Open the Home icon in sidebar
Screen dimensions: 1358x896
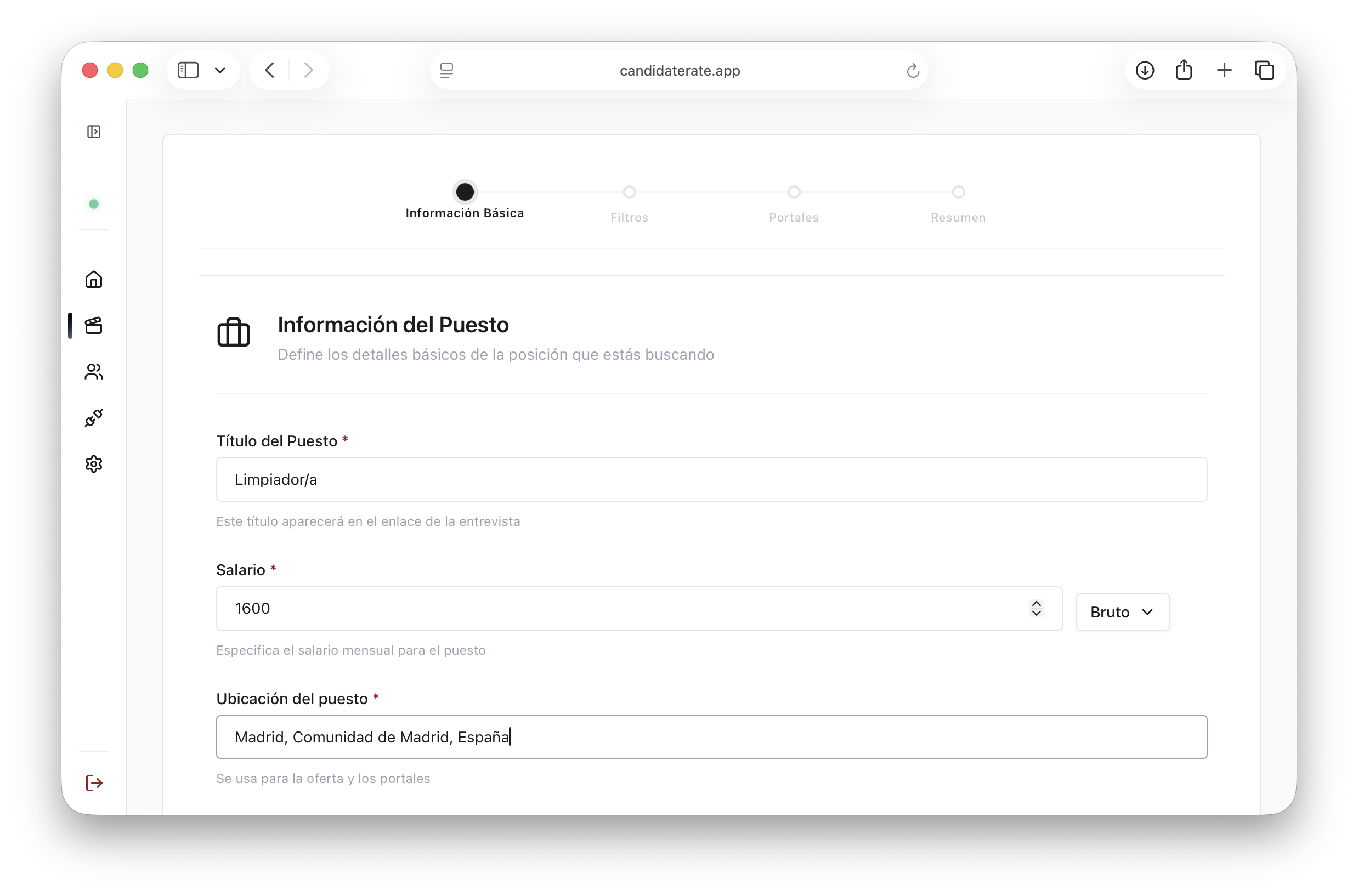pos(94,280)
